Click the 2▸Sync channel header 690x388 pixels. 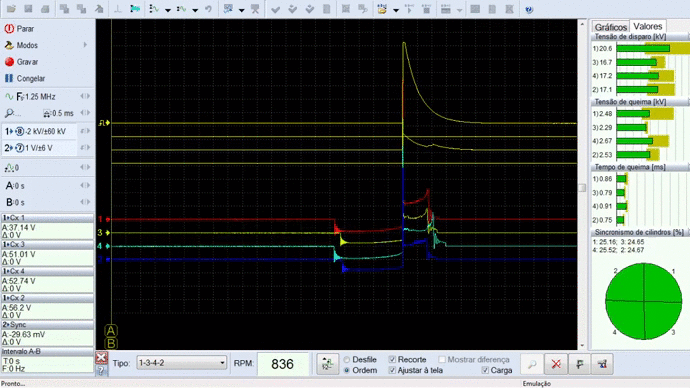[x=47, y=325]
